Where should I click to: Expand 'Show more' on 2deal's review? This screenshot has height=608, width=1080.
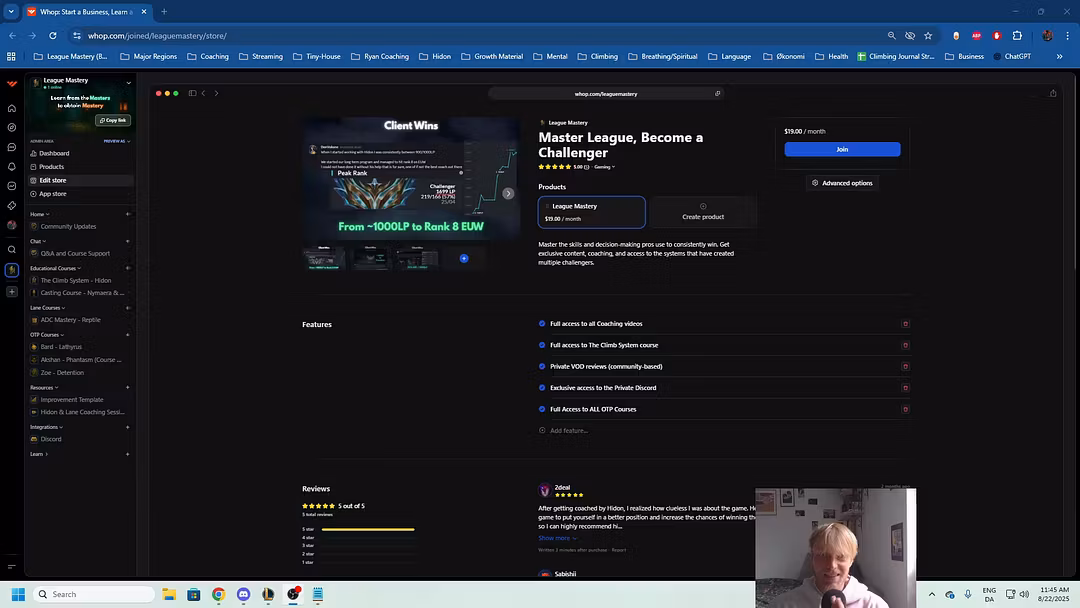pos(556,538)
